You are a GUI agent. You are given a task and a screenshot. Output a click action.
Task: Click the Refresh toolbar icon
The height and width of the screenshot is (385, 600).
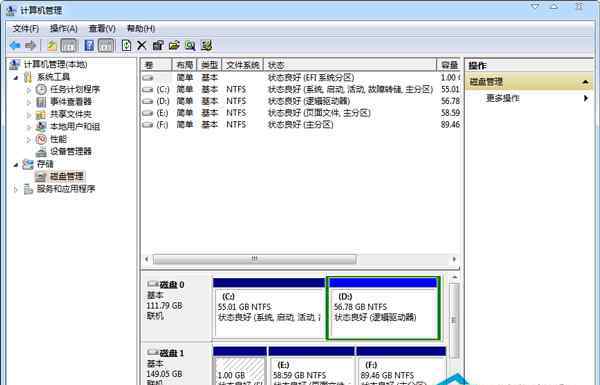(126, 46)
